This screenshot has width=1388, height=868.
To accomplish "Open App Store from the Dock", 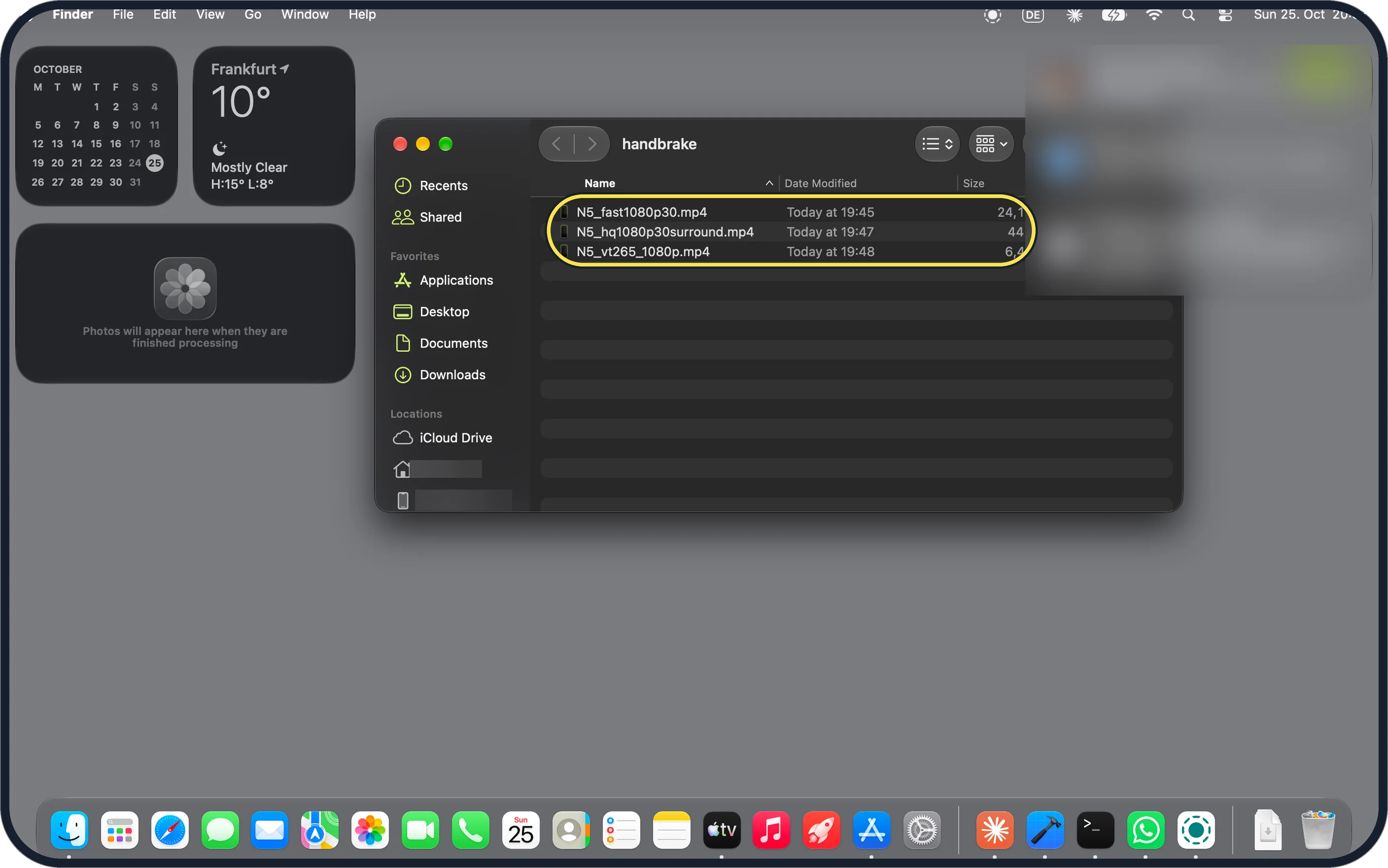I will point(871,830).
